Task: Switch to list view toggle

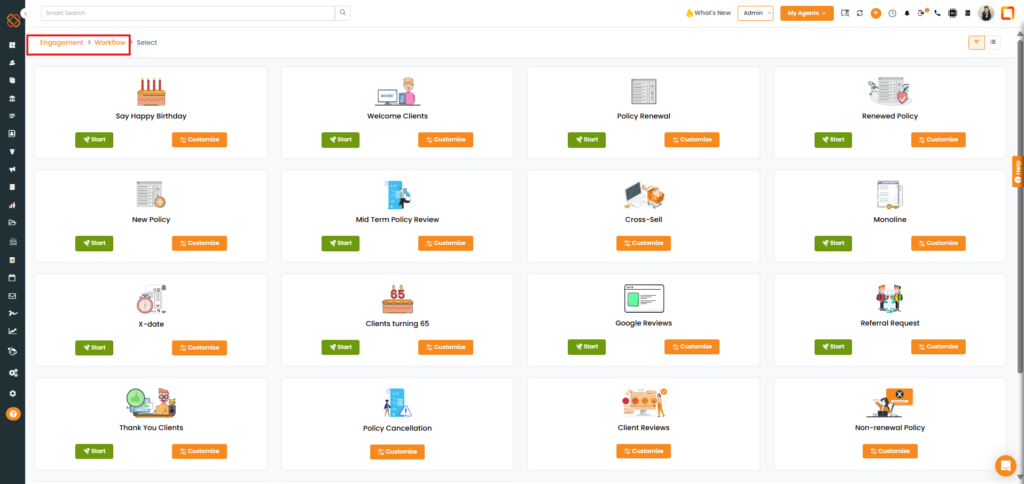Action: tap(993, 42)
